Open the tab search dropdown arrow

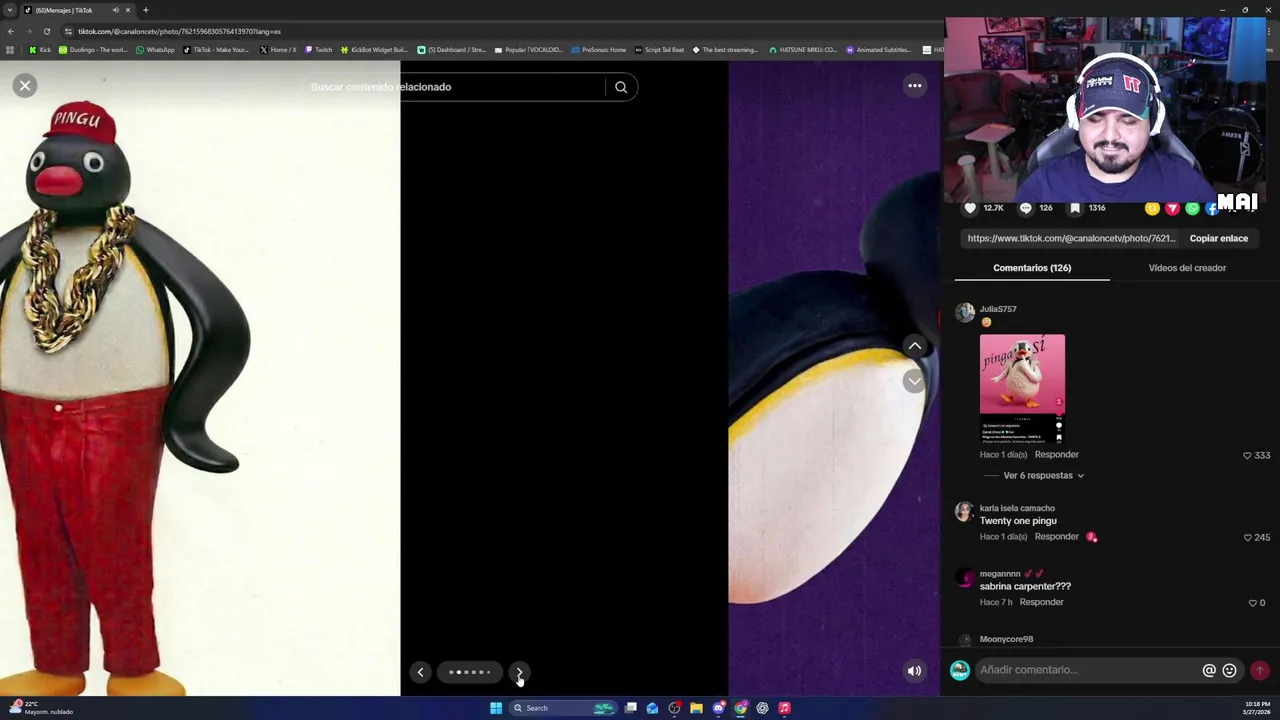point(10,10)
